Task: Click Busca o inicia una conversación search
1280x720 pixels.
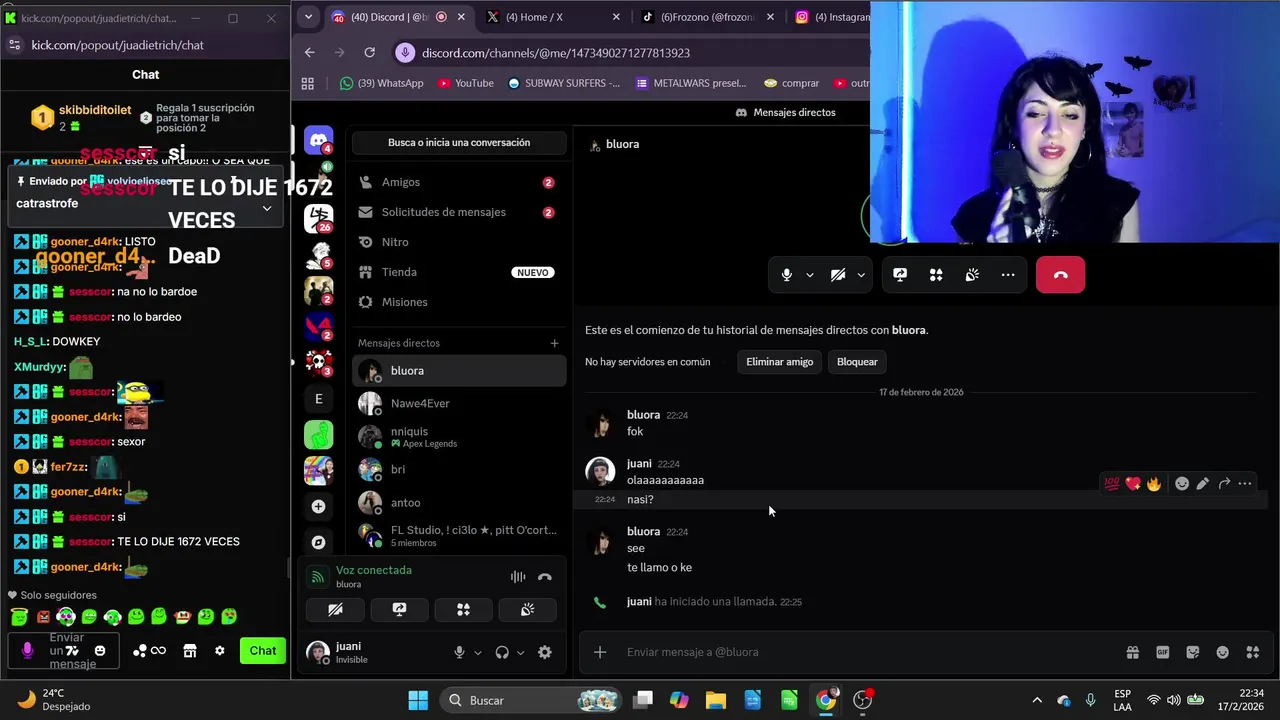Action: tap(459, 142)
